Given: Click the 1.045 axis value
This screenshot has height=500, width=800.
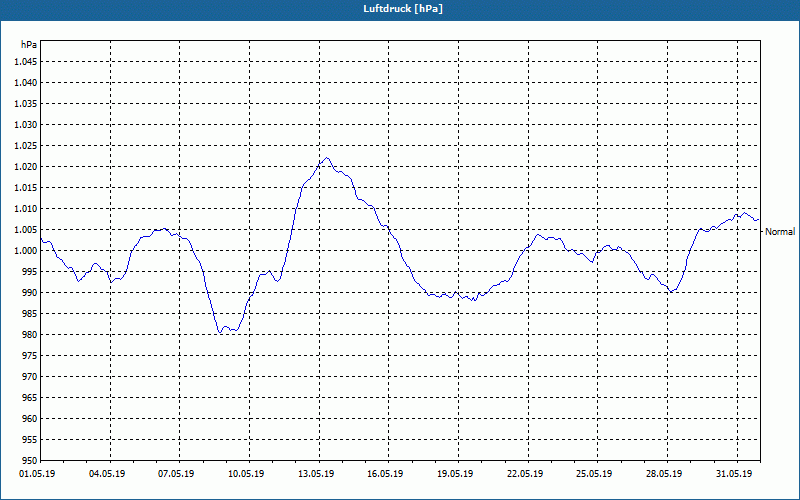Looking at the screenshot, I should [x=26, y=62].
